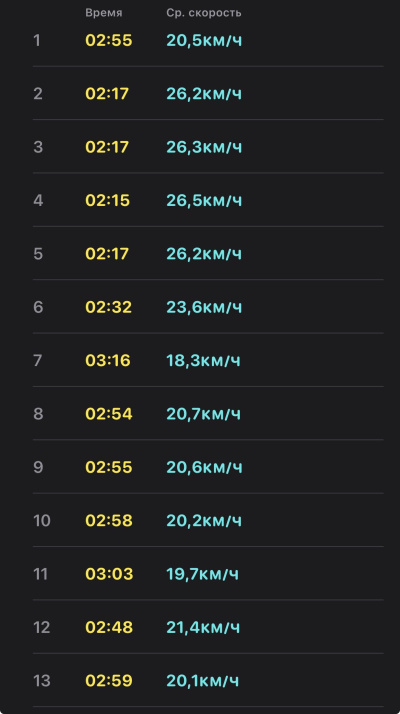Select lap 2 row number

(x=38, y=94)
